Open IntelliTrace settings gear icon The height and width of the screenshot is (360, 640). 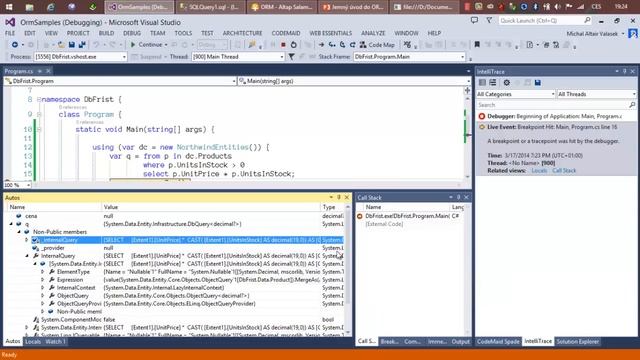(507, 83)
